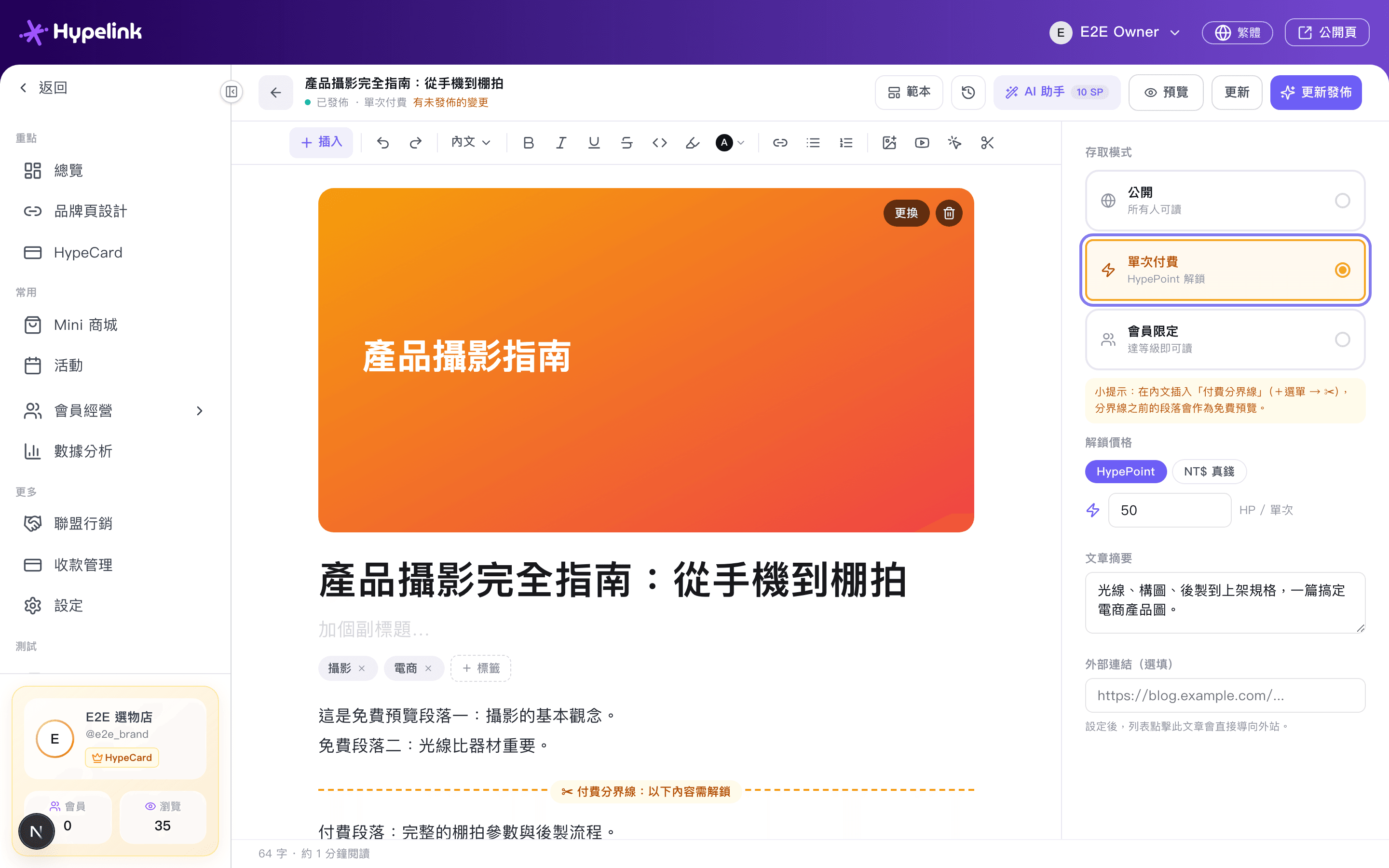Apply inline code formatting
Screen dimensions: 1389x868
(x=659, y=142)
